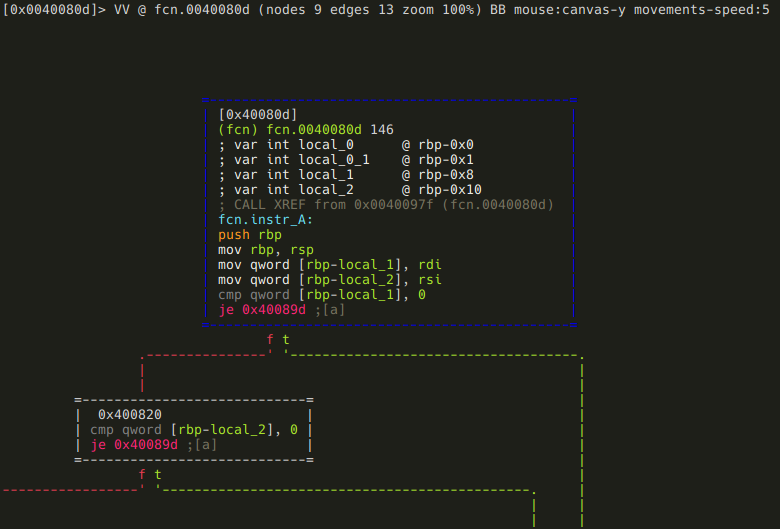Viewport: 780px width, 529px height.
Task: Click the local_2 variable at rbp-0x10
Action: click(x=328, y=190)
